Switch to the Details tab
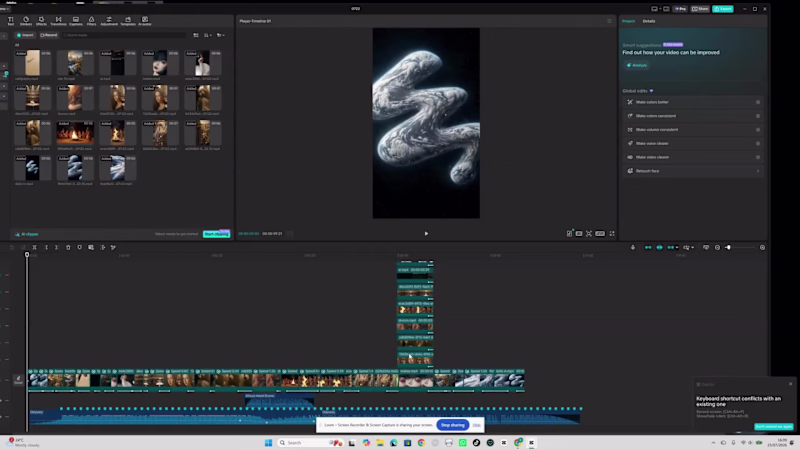The width and height of the screenshot is (800, 450). tap(648, 21)
